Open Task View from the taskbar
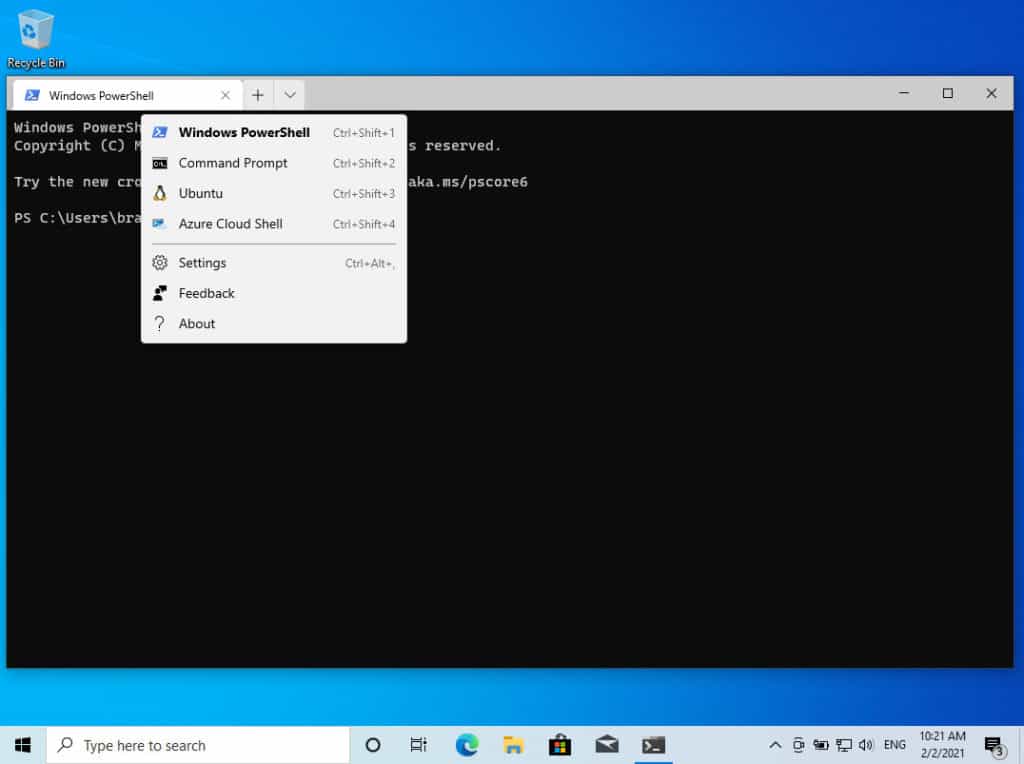Viewport: 1024px width, 764px height. 419,744
